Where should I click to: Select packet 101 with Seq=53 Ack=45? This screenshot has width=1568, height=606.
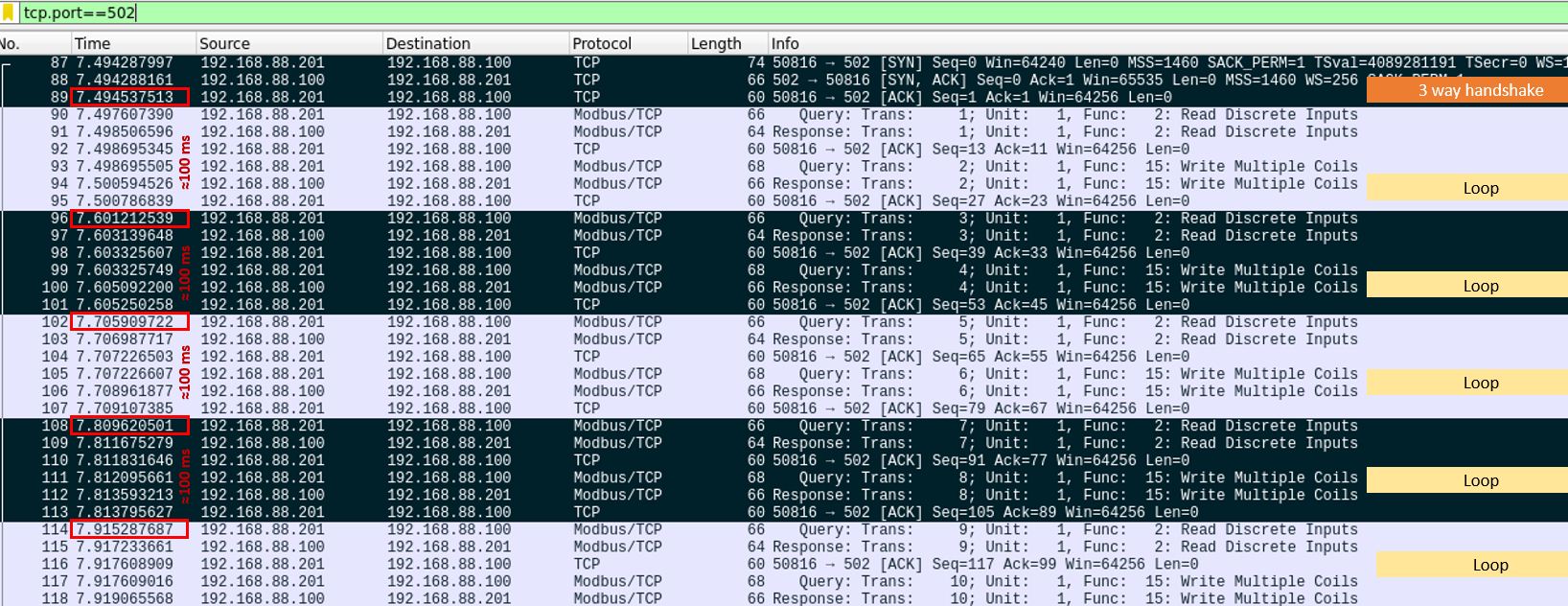[784, 305]
